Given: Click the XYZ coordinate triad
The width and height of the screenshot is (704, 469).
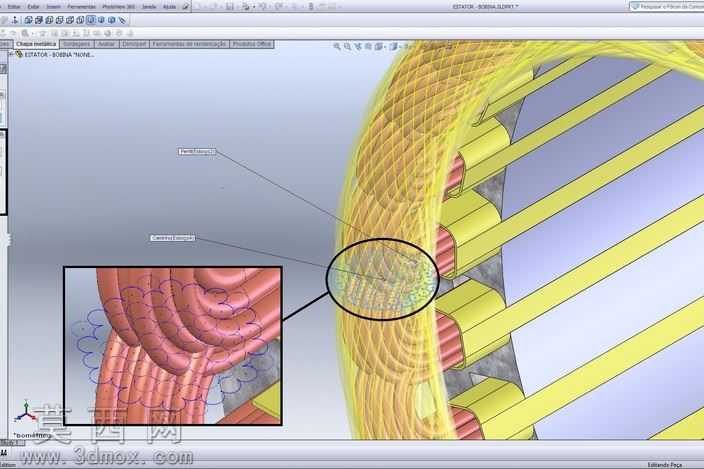Looking at the screenshot, I should [x=25, y=412].
